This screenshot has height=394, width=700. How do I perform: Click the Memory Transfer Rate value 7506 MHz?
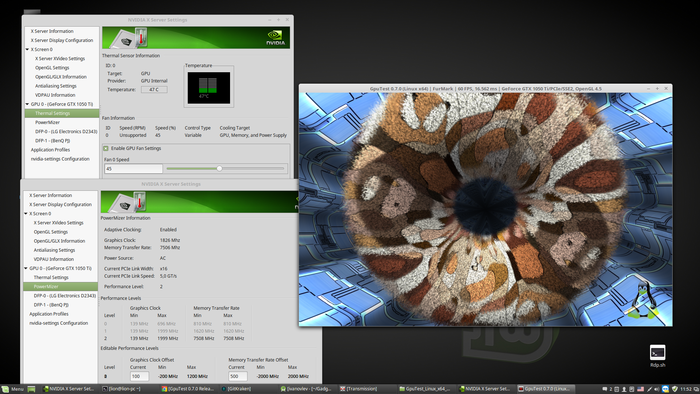[170, 247]
